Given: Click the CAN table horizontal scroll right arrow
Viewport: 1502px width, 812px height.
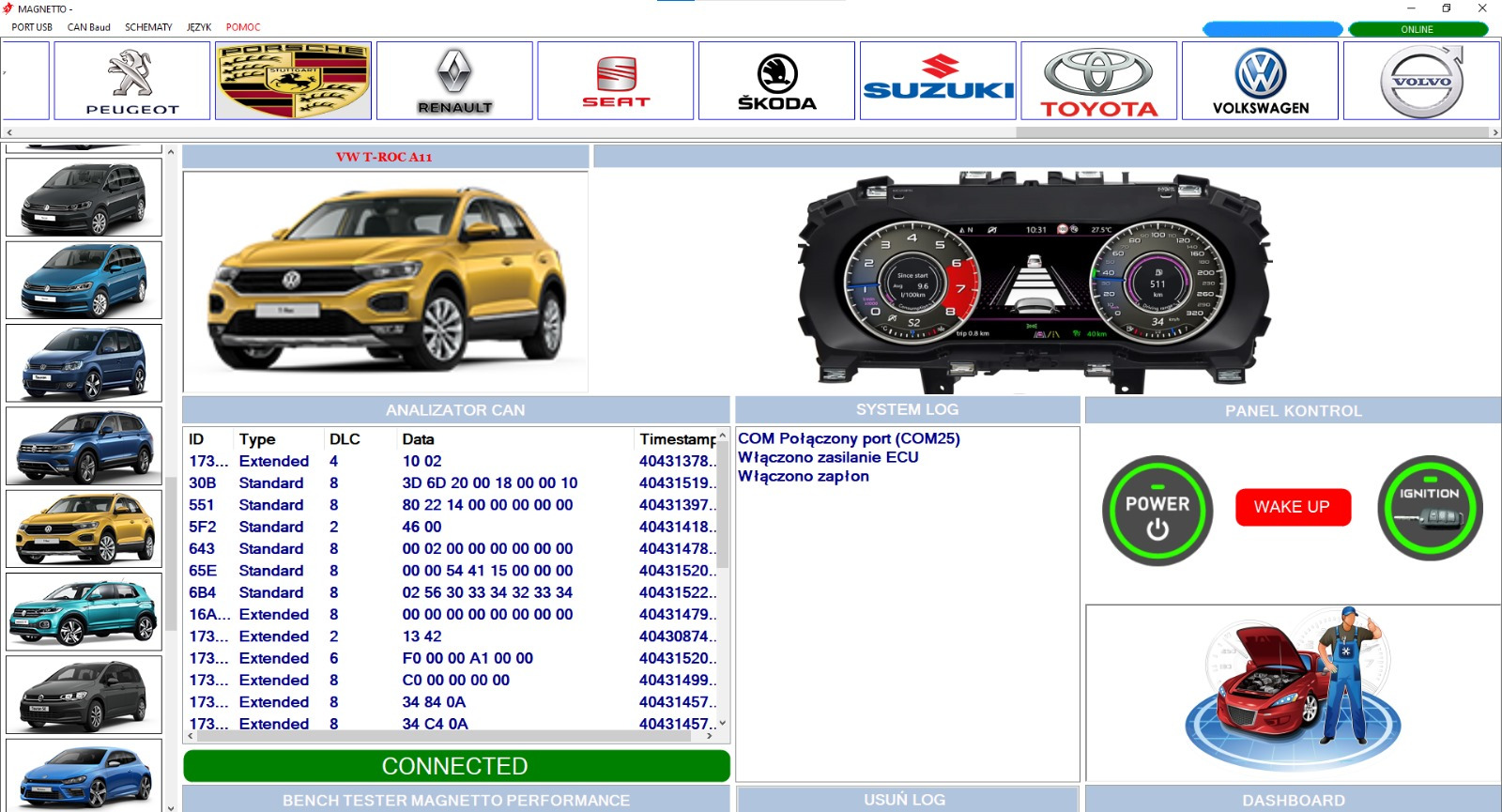Looking at the screenshot, I should pos(710,736).
